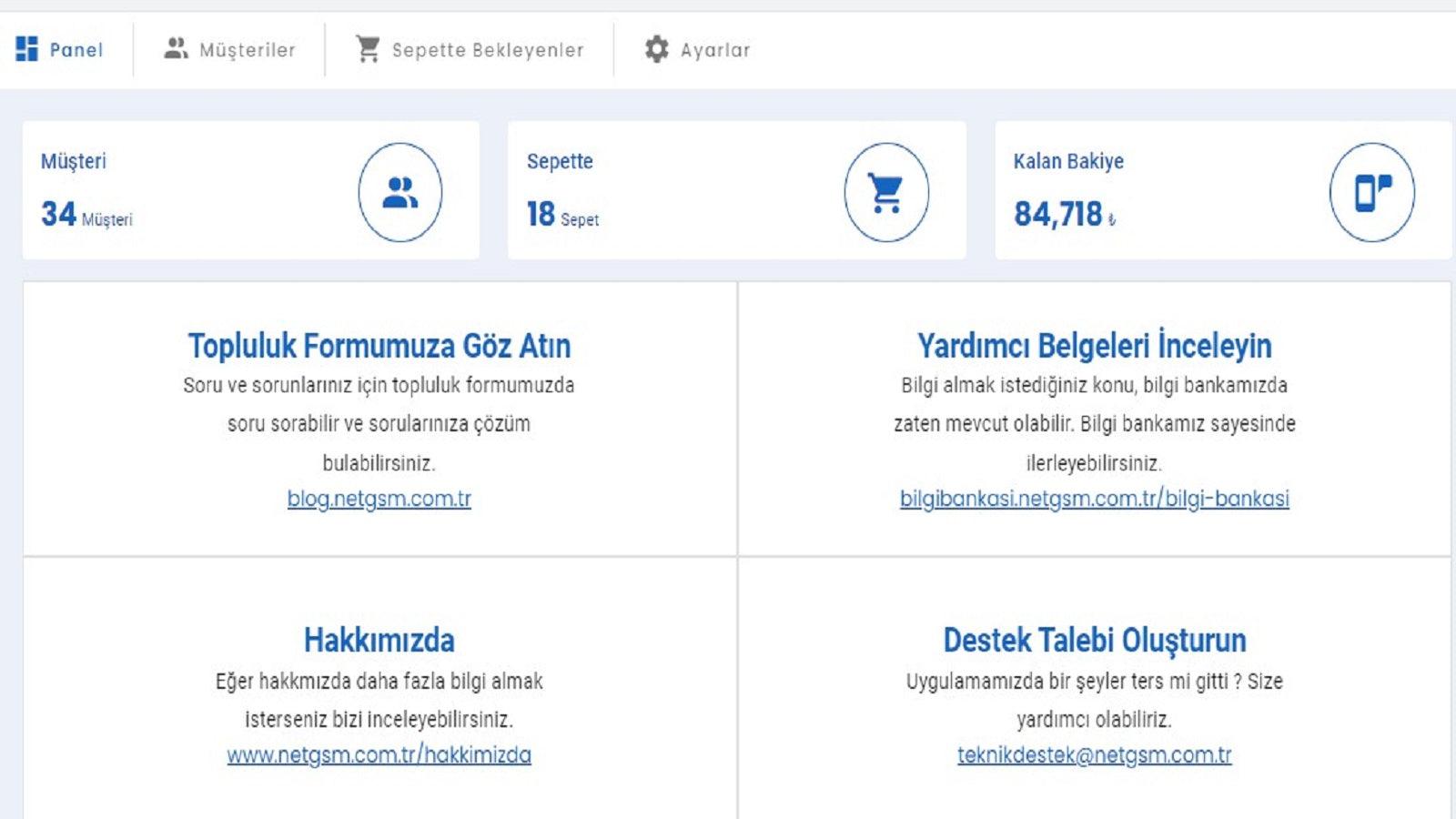
Task: Open settings via the gear icon
Action: 655,50
